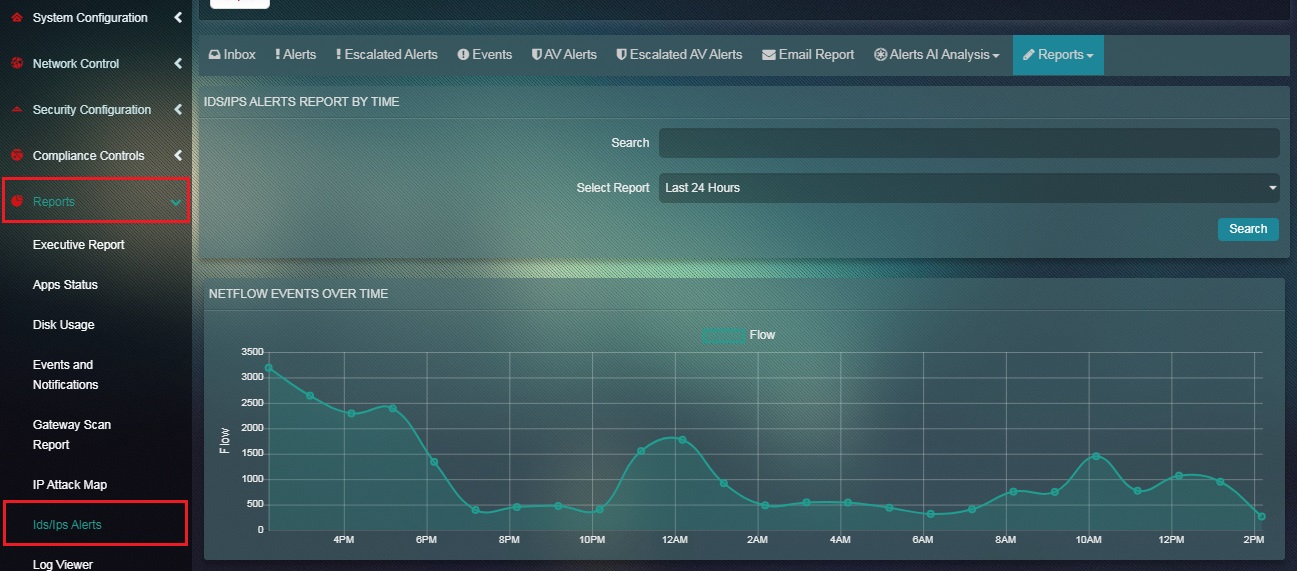The height and width of the screenshot is (571, 1297).
Task: Click the 6PM data point on chart
Action: coord(433,462)
